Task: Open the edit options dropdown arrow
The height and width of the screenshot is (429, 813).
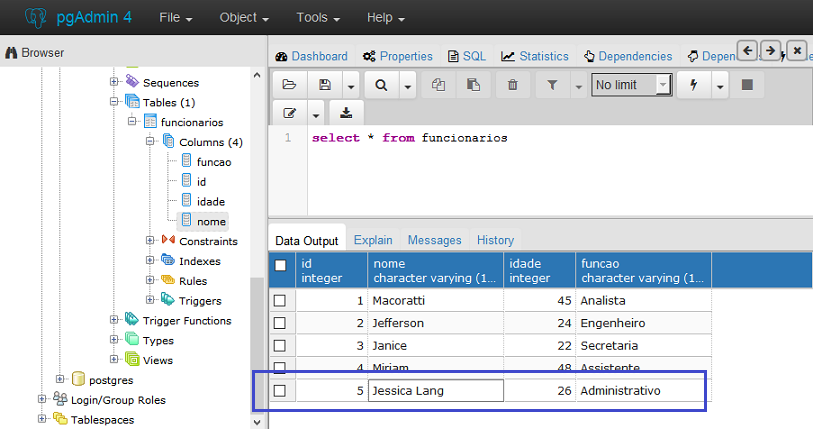Action: [x=316, y=114]
